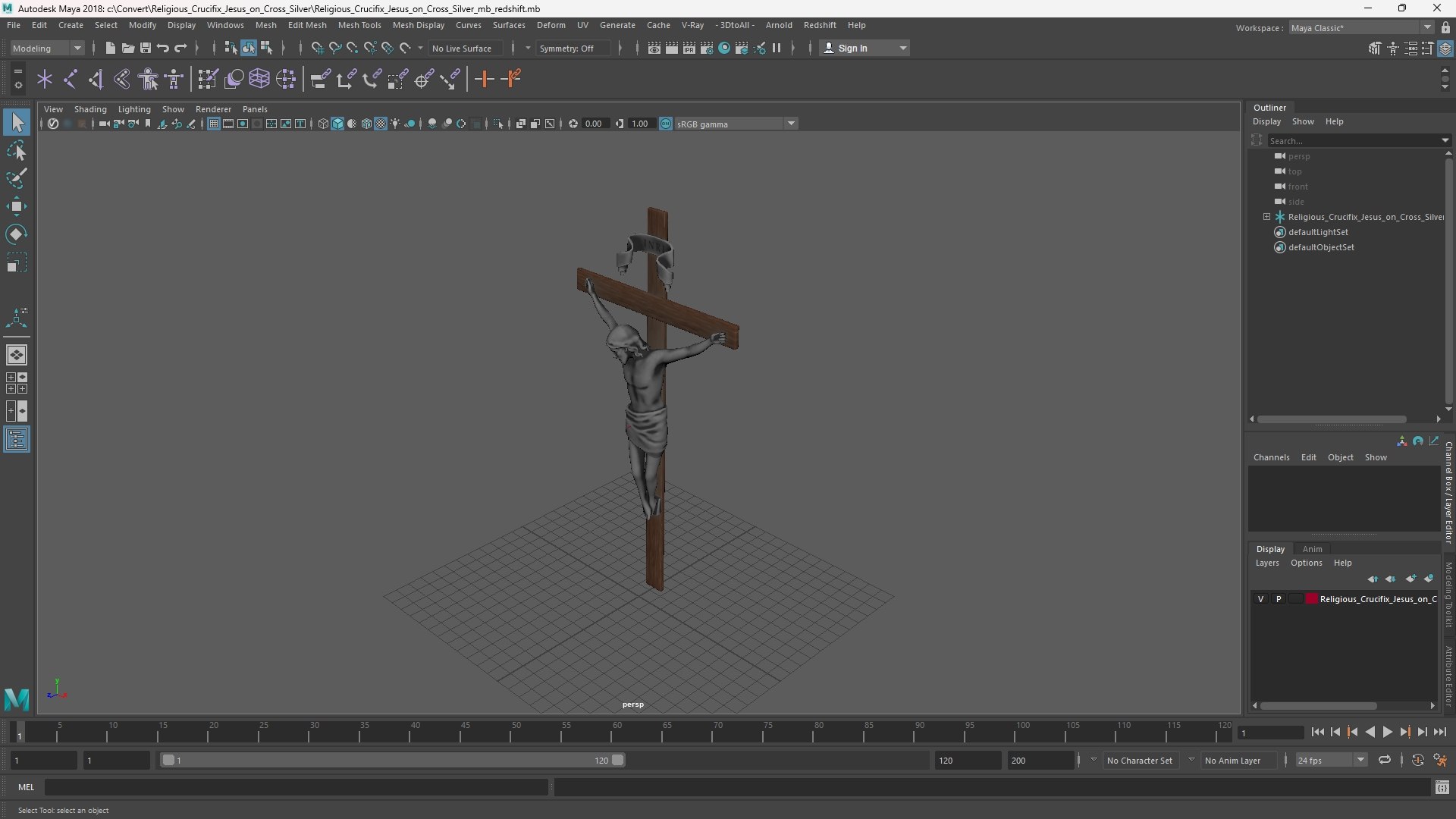Select defaultLightSet in Outliner

tap(1318, 232)
